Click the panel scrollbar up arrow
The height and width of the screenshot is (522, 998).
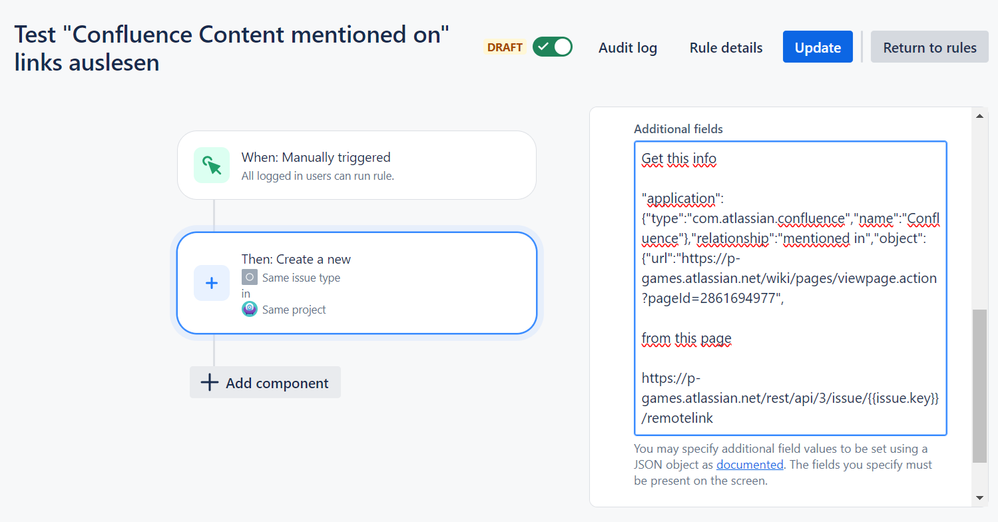(980, 116)
